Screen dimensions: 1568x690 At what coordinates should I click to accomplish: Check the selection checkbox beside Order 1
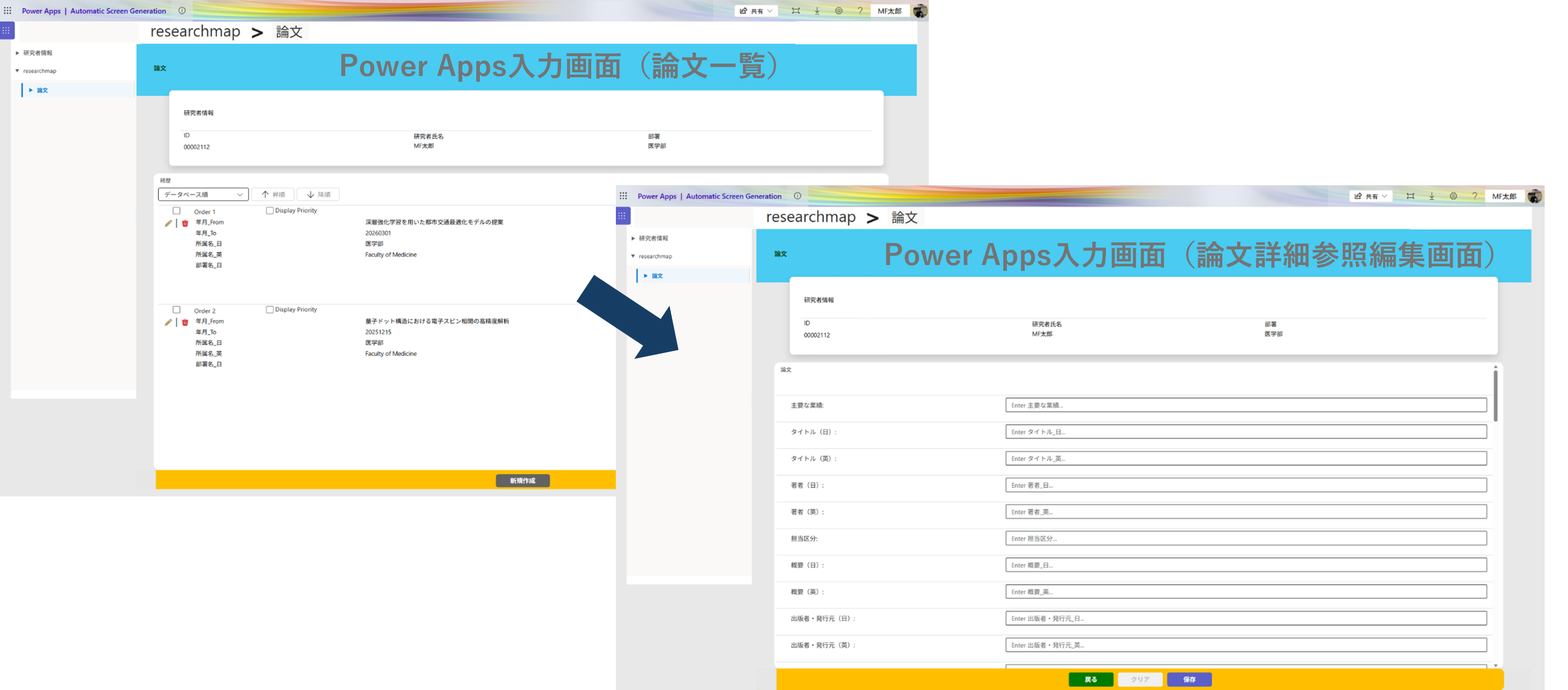pyautogui.click(x=176, y=211)
